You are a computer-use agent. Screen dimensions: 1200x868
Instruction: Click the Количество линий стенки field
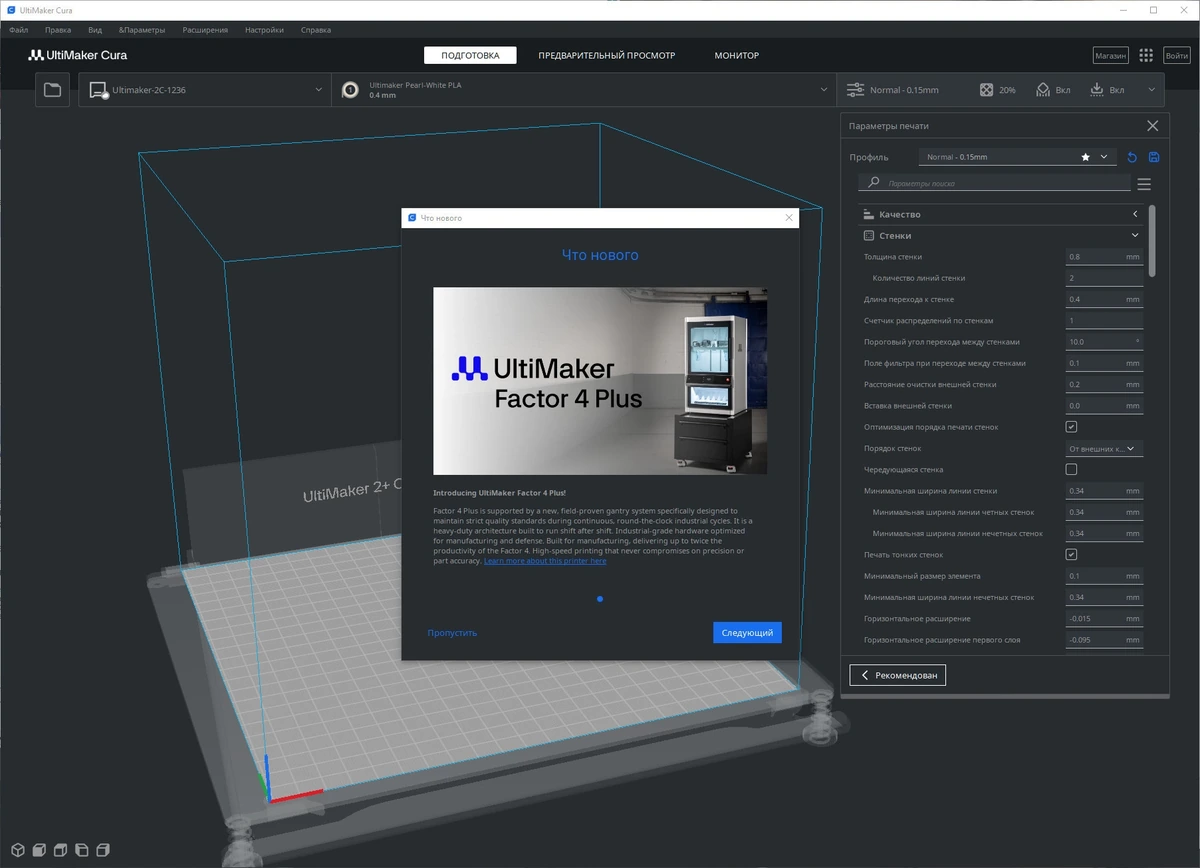point(1104,278)
